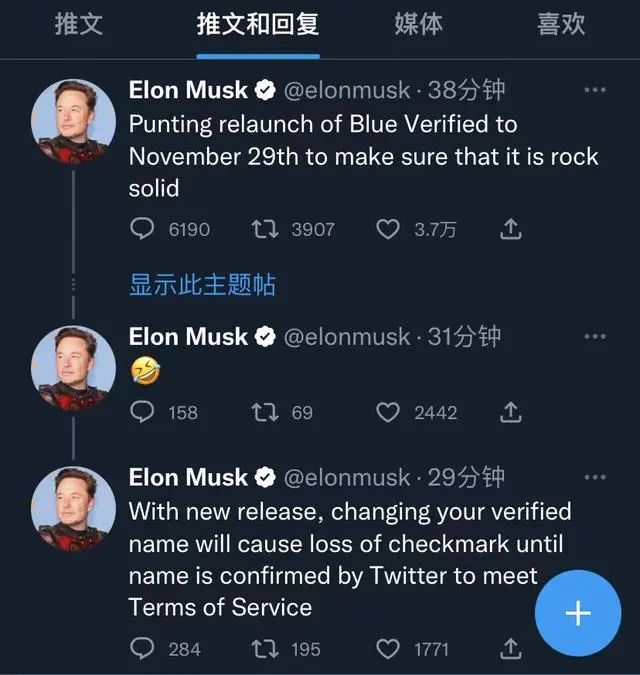Reply to the Blue Verified relaunch tweet
Viewport: 640px width, 675px height.
[144, 230]
